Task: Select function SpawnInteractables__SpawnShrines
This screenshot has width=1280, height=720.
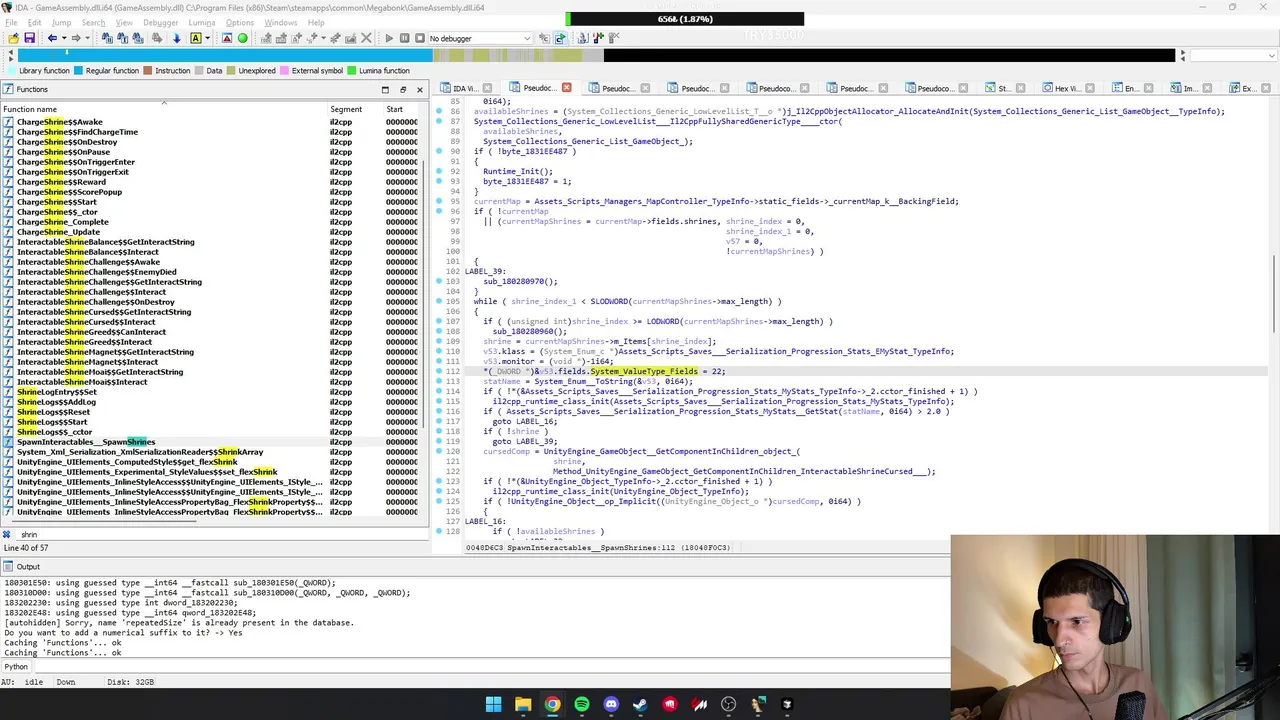Action: [86, 442]
